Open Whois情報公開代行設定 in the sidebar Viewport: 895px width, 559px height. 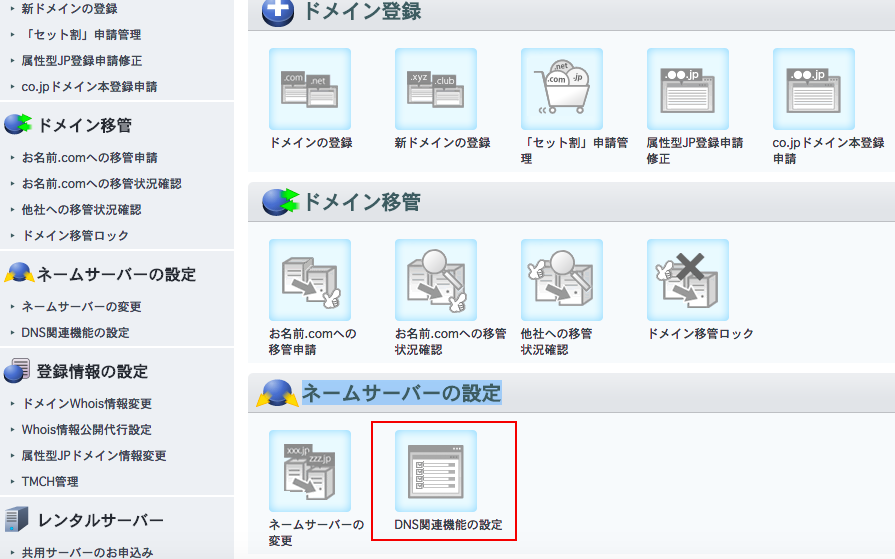pos(87,429)
